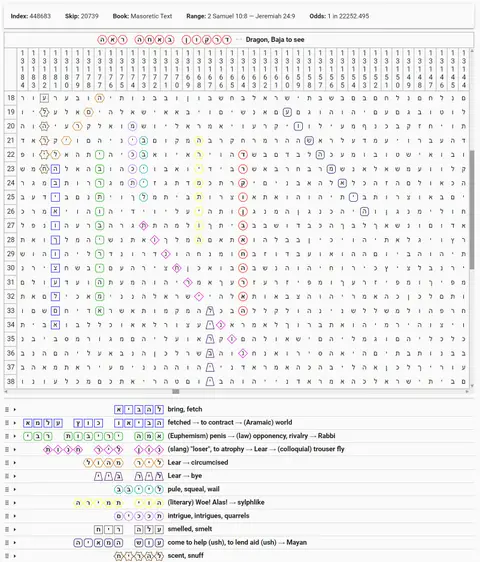Click the 'Odds: 1 in 22252.495' entry
480x562 pixels.
coord(339,16)
